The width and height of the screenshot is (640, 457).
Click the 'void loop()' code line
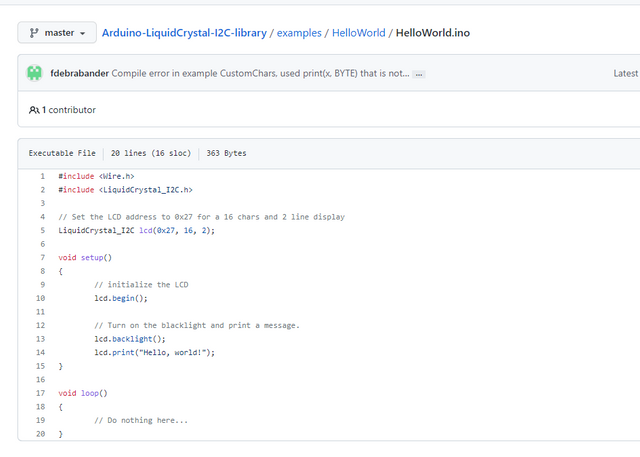click(83, 393)
